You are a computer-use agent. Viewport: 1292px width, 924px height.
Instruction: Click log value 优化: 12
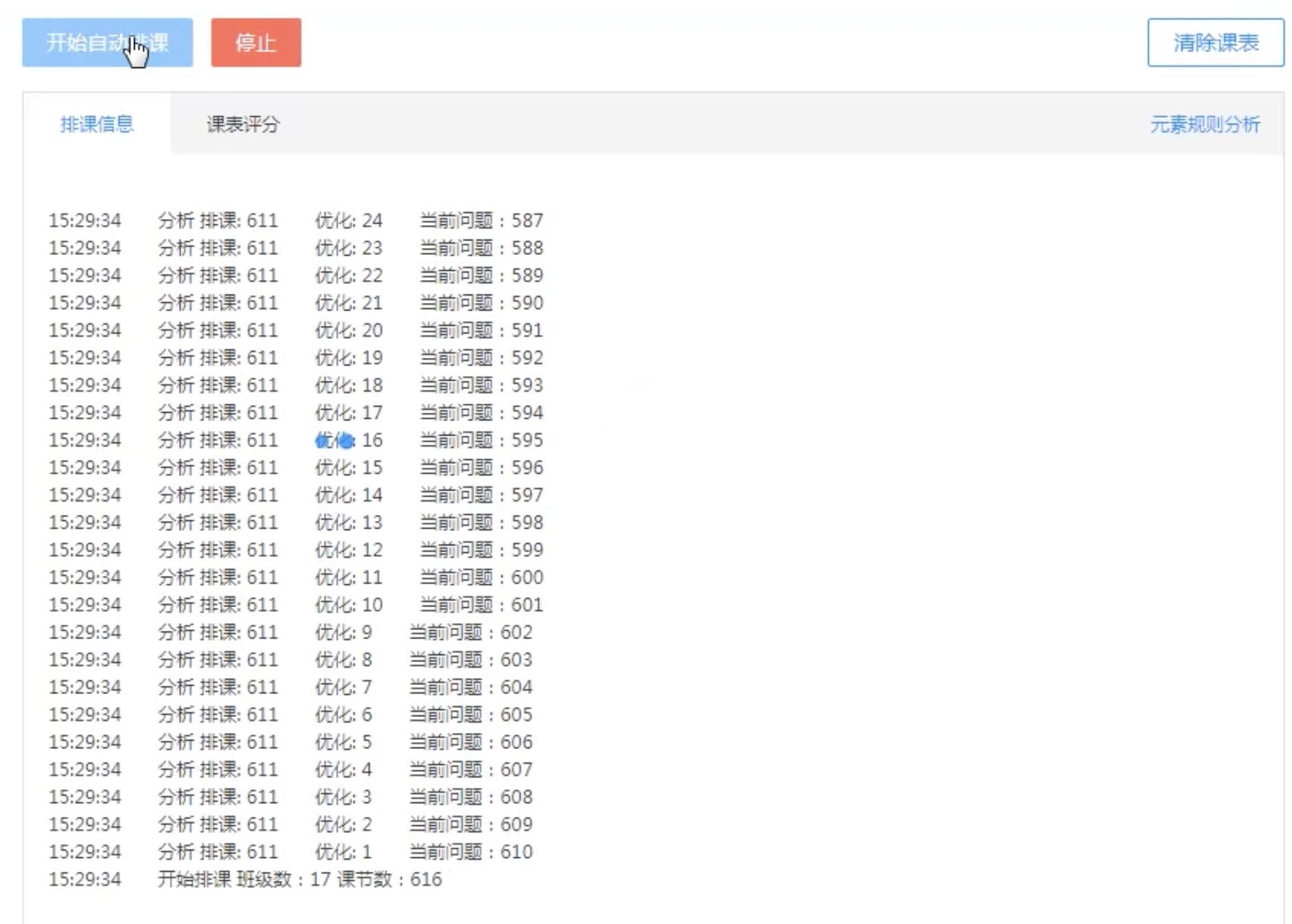(x=349, y=550)
